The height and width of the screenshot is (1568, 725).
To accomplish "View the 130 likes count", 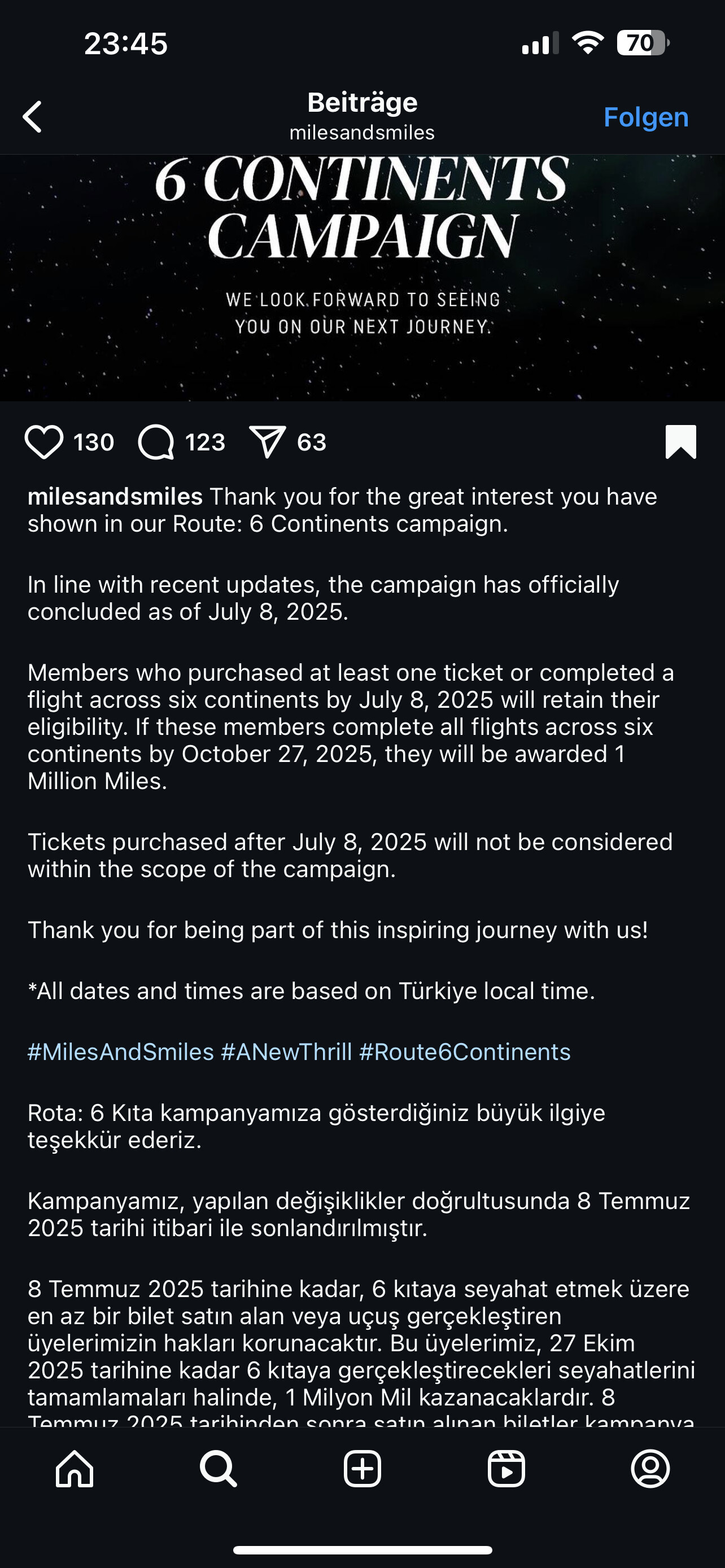I will click(x=94, y=442).
